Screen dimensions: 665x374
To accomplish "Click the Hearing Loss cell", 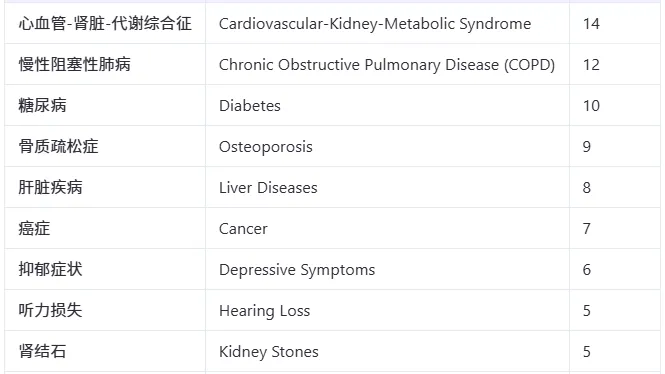I will click(x=387, y=310).
